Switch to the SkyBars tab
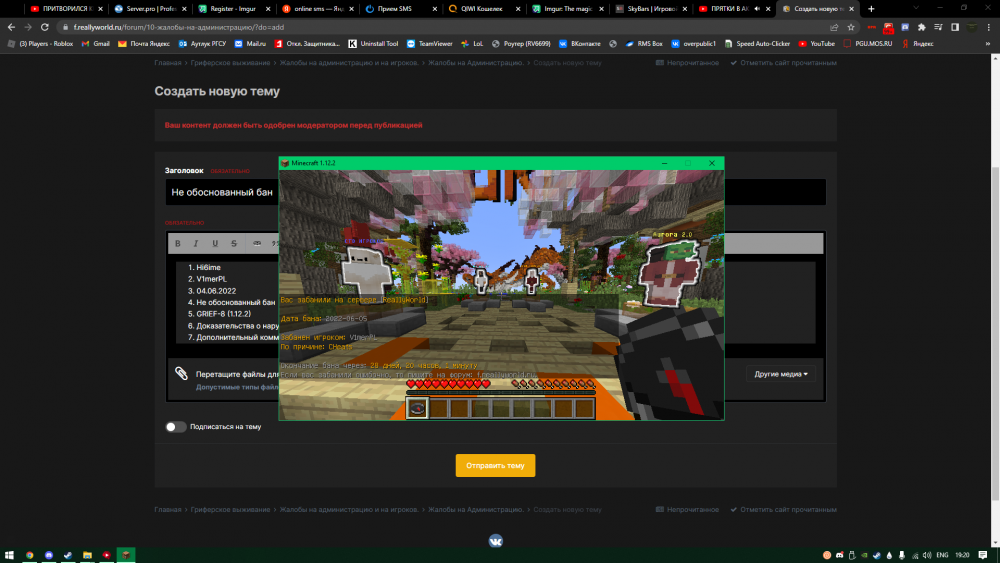Image resolution: width=1000 pixels, height=563 pixels. 651,9
